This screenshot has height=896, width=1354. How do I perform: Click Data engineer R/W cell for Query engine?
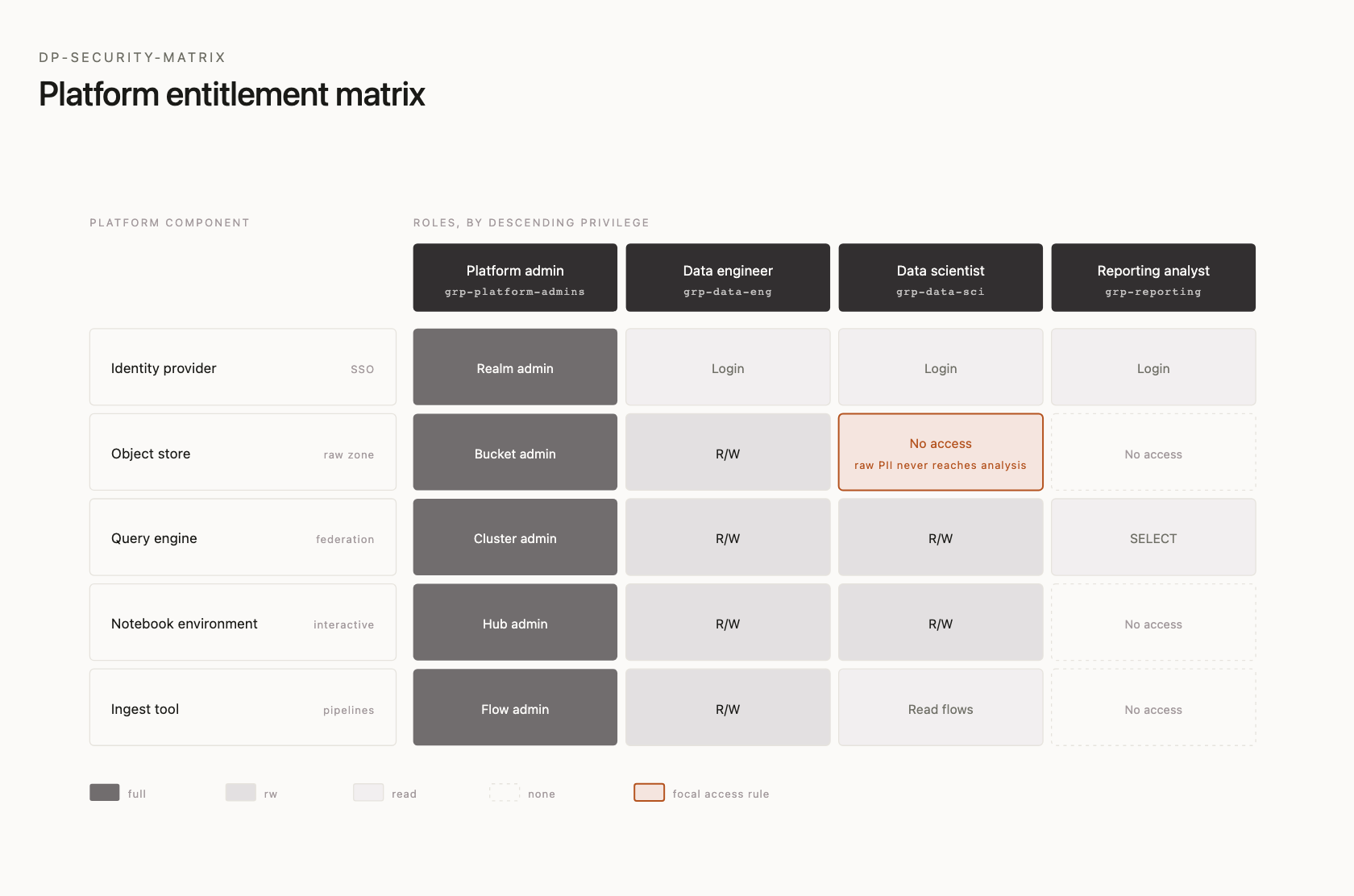(728, 537)
